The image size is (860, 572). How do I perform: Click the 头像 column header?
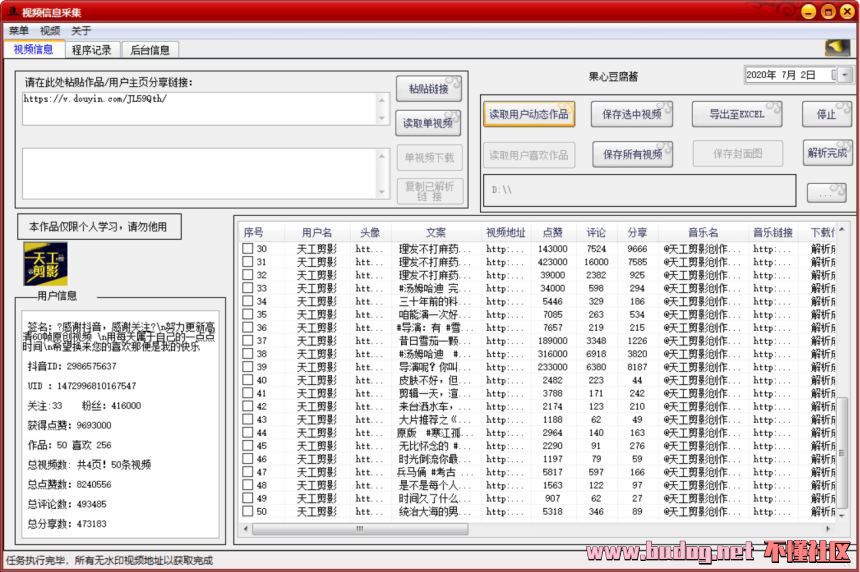tap(370, 233)
